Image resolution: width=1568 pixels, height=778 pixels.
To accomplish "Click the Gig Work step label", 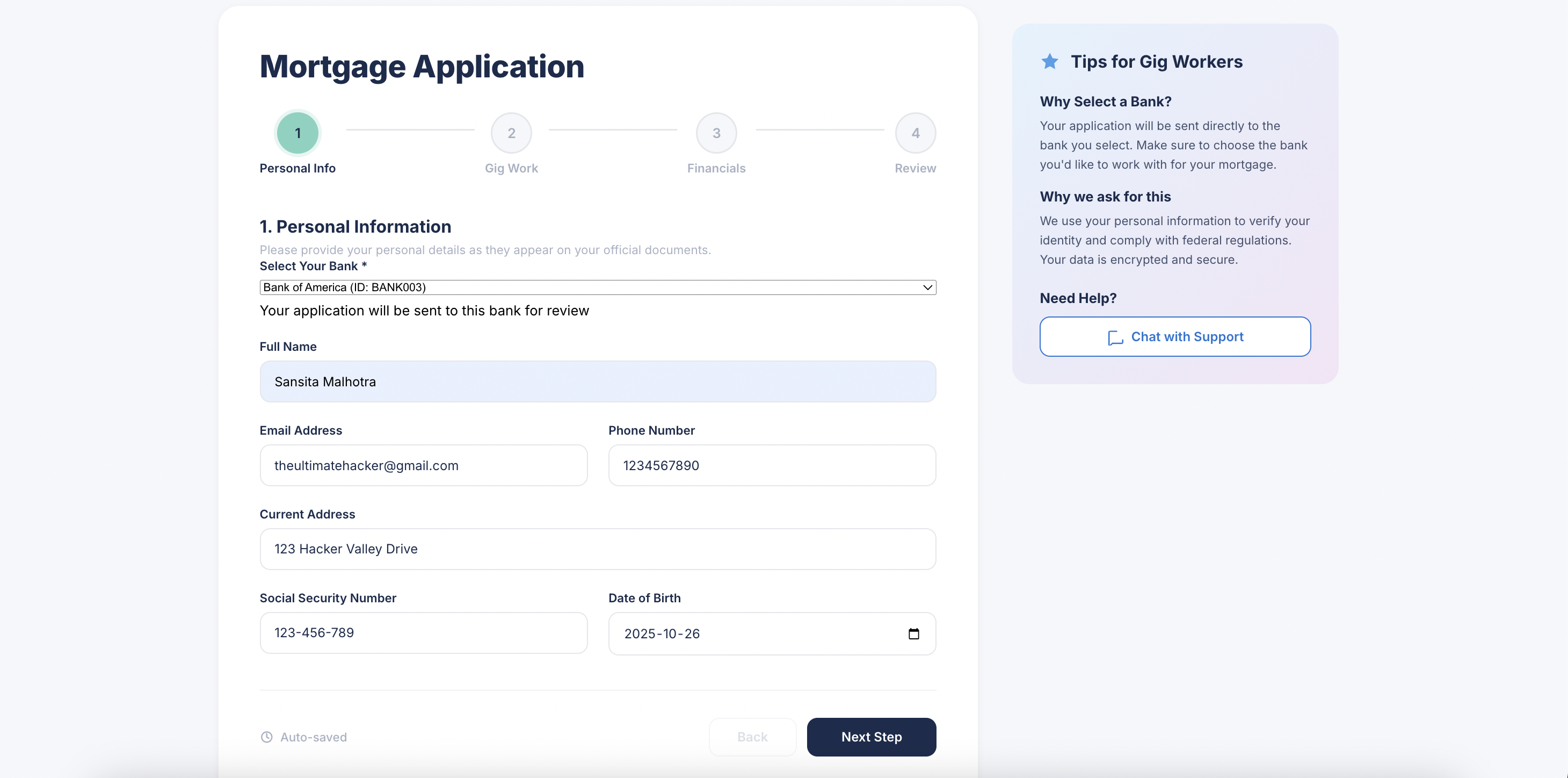I will click(x=511, y=168).
